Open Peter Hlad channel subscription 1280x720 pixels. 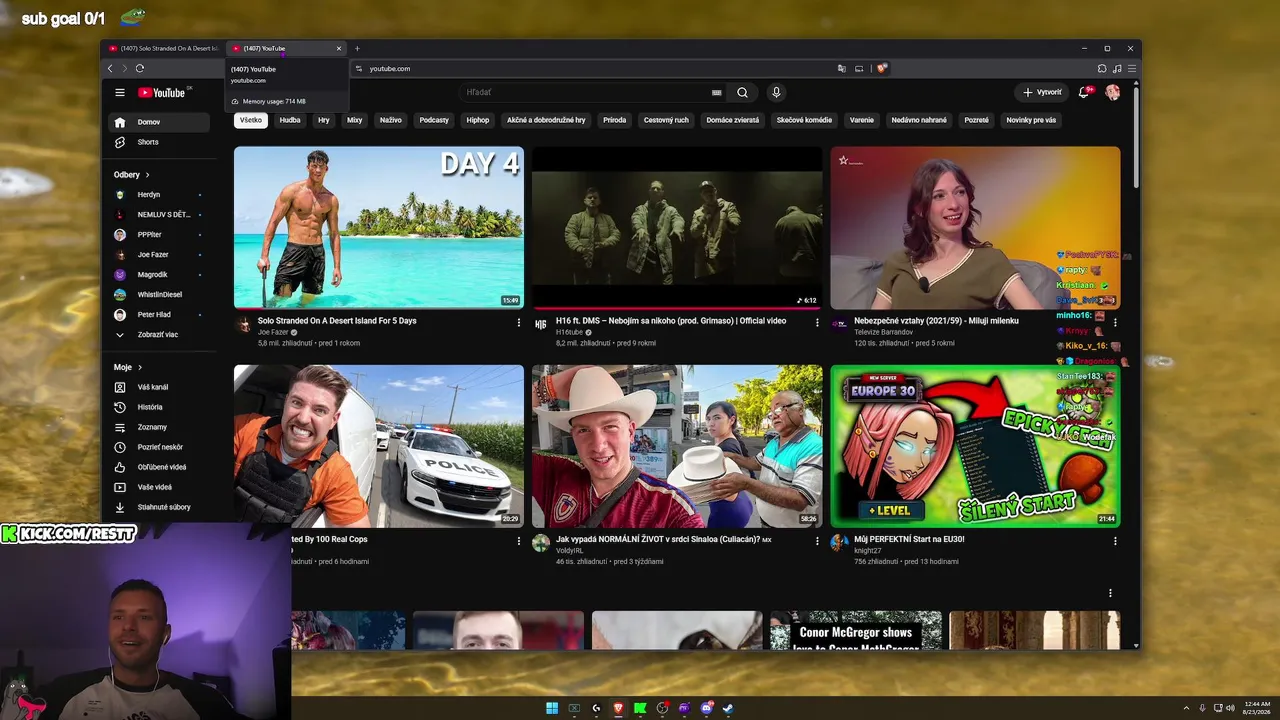[x=159, y=315]
